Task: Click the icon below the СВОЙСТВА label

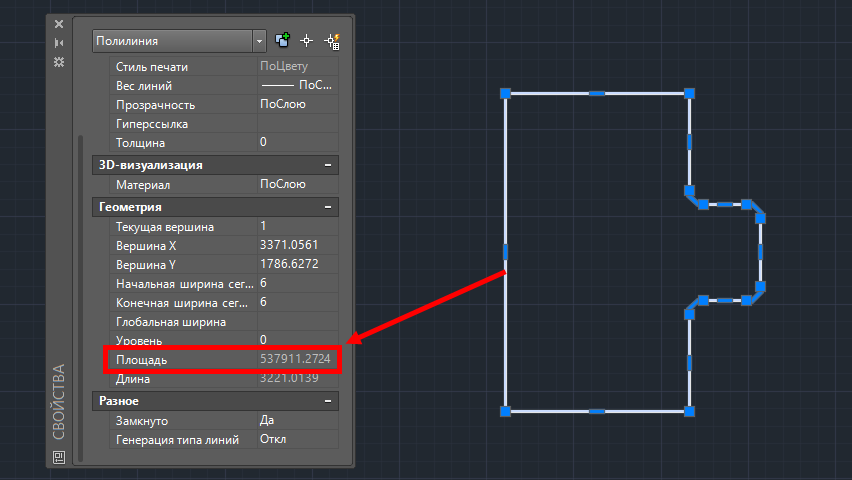Action: click(59, 457)
